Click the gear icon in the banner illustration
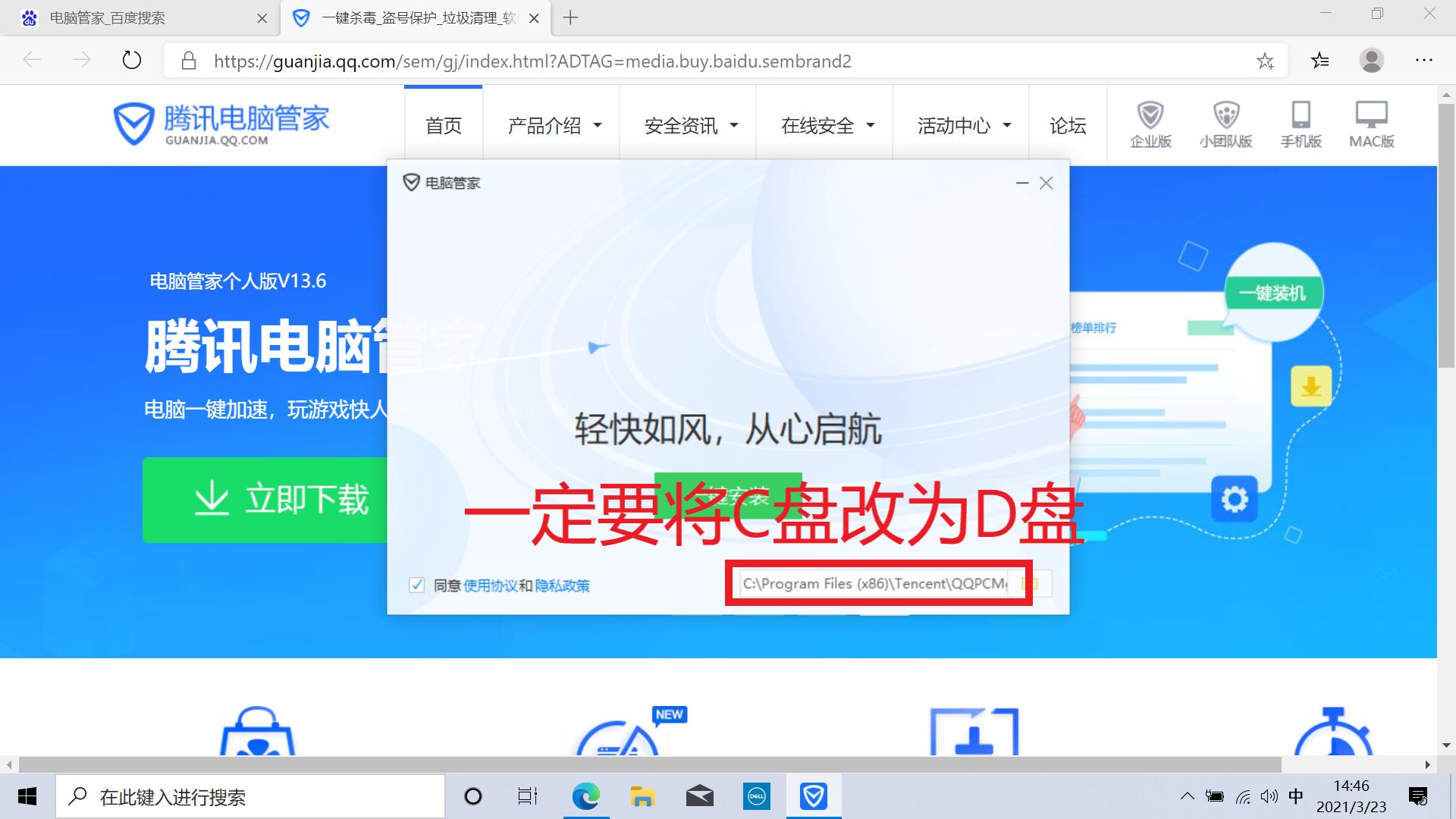 pyautogui.click(x=1235, y=499)
